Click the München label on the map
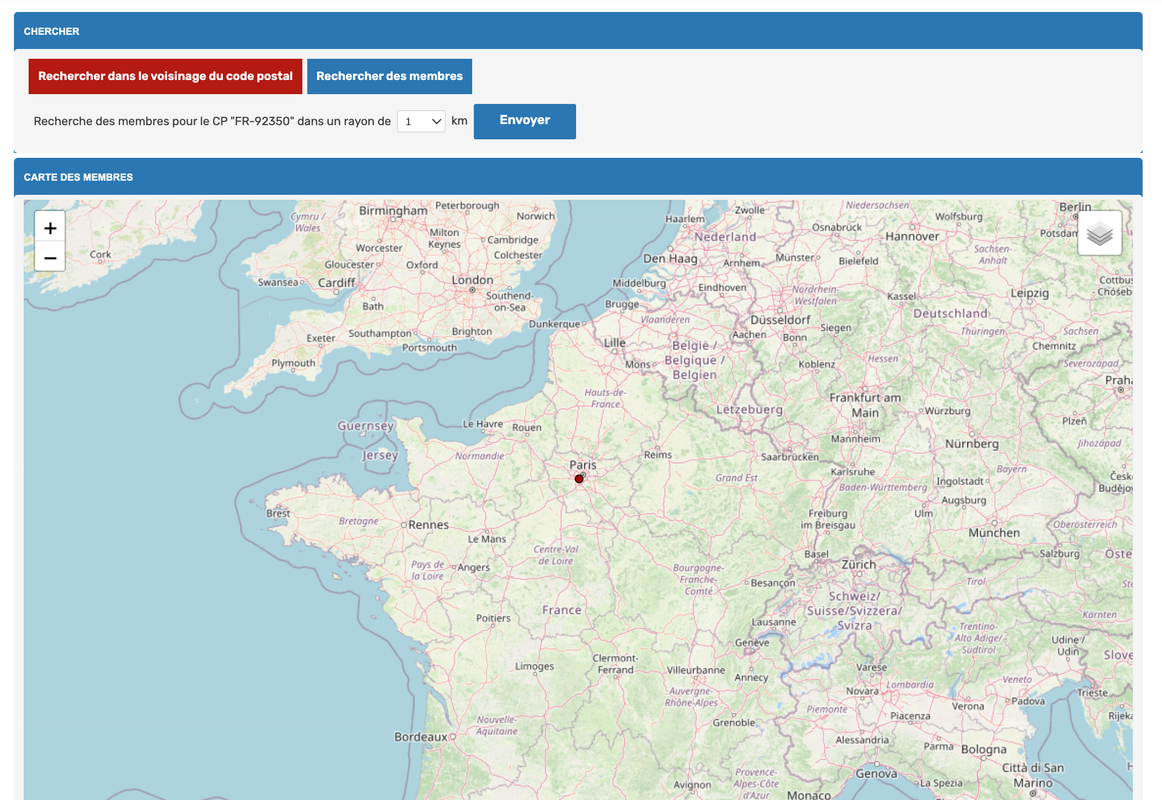This screenshot has width=1162, height=800. pos(994,533)
